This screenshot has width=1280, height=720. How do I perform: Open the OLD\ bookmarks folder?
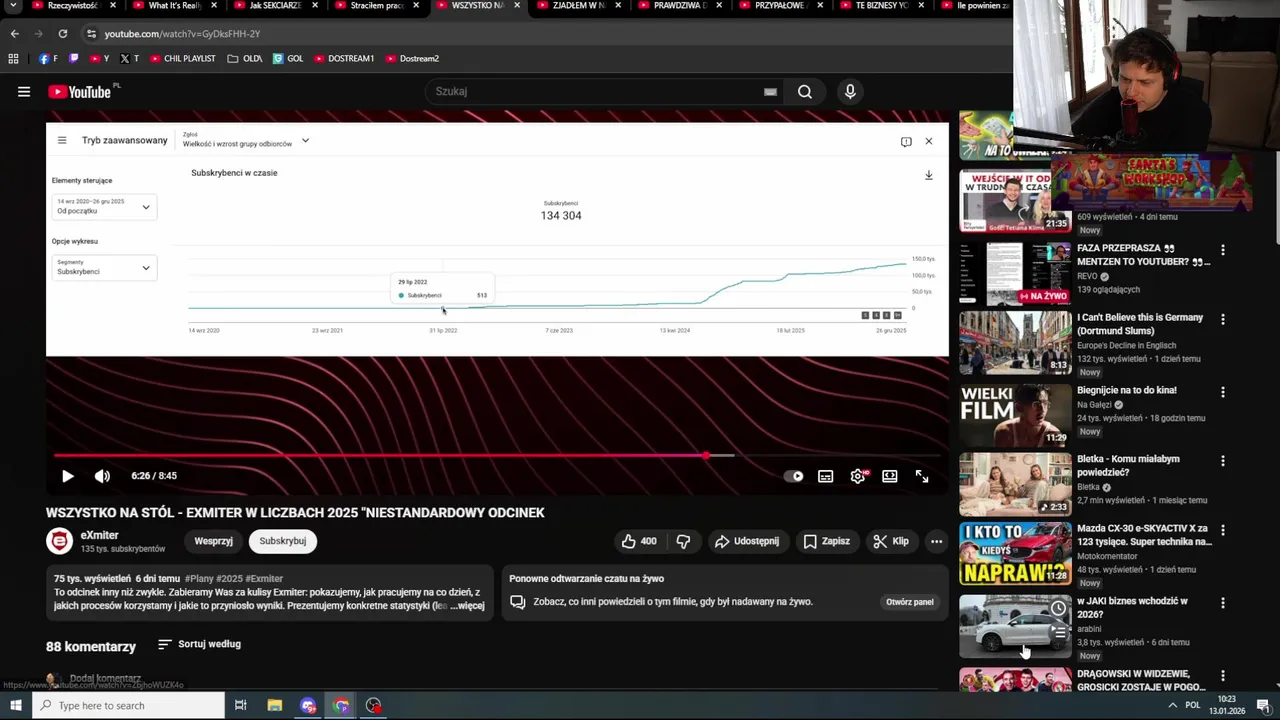tap(245, 59)
